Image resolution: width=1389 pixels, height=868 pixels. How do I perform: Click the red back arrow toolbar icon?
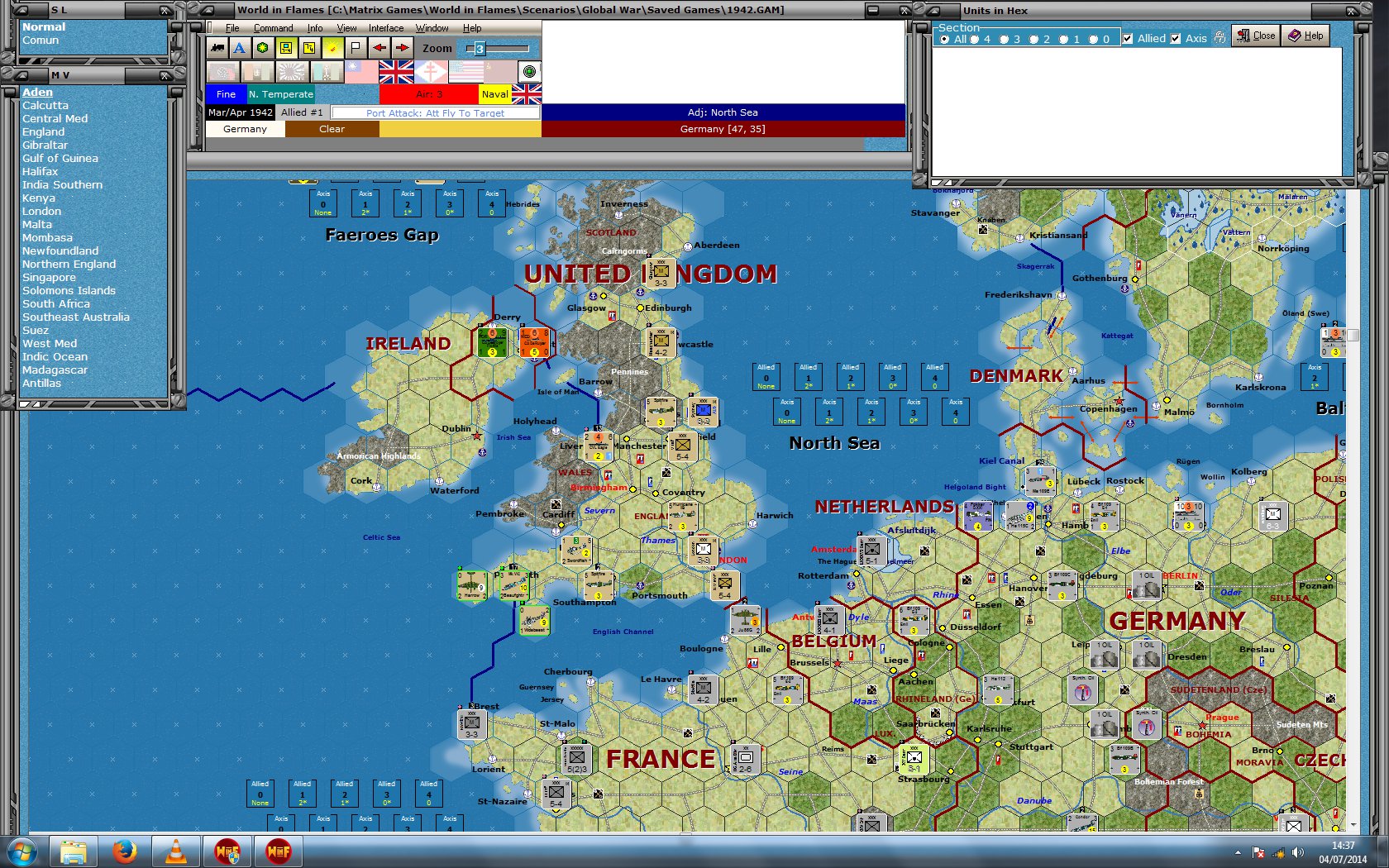tap(379, 48)
